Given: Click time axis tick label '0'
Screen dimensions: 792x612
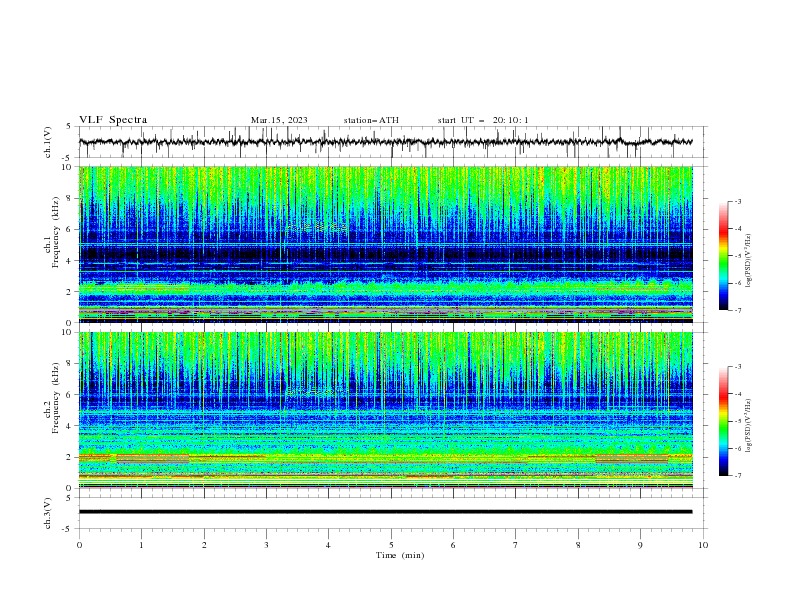Looking at the screenshot, I should [79, 545].
